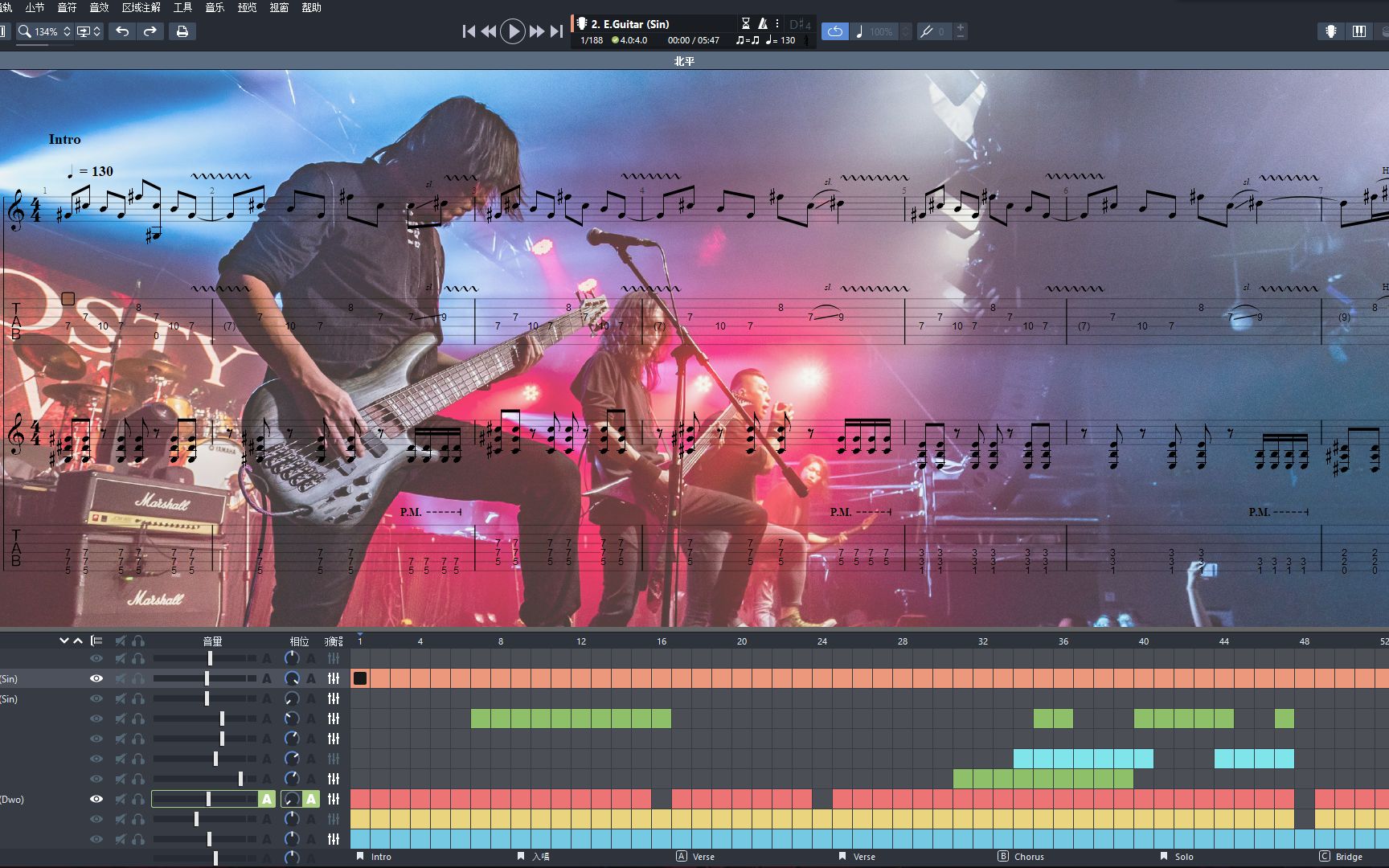Solo the (Dwo) track

point(138,799)
